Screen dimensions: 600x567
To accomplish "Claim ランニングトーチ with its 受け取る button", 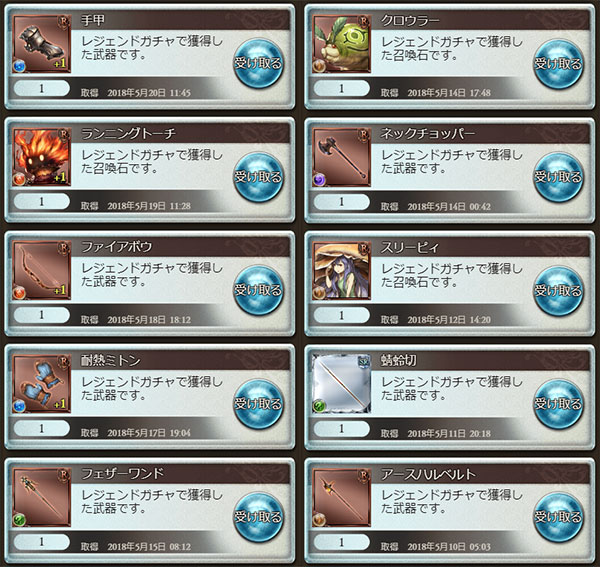I will pos(258,177).
